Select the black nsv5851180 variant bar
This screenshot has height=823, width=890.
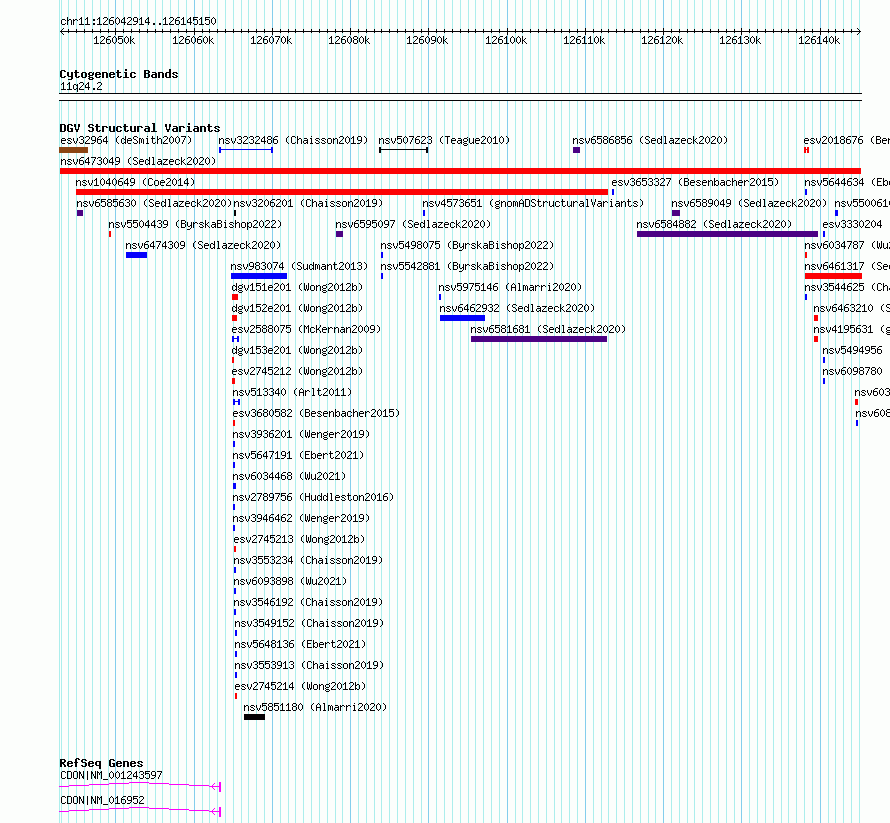click(x=254, y=717)
